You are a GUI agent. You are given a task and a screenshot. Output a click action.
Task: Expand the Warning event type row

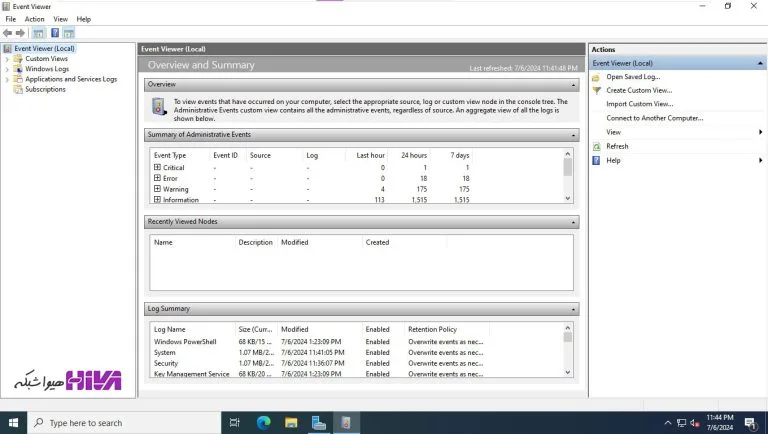pos(157,189)
